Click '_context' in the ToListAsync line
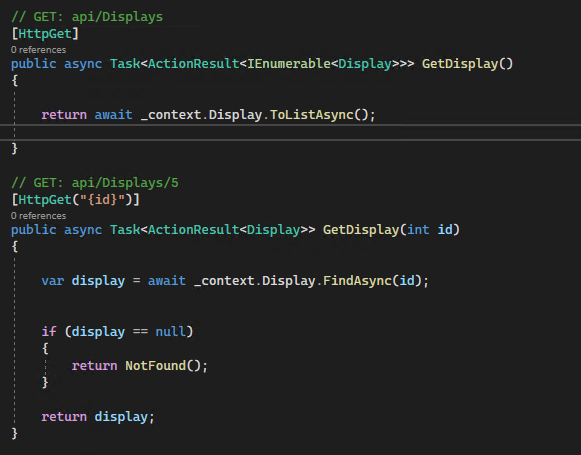Viewport: 581px width, 455px height. click(x=171, y=115)
